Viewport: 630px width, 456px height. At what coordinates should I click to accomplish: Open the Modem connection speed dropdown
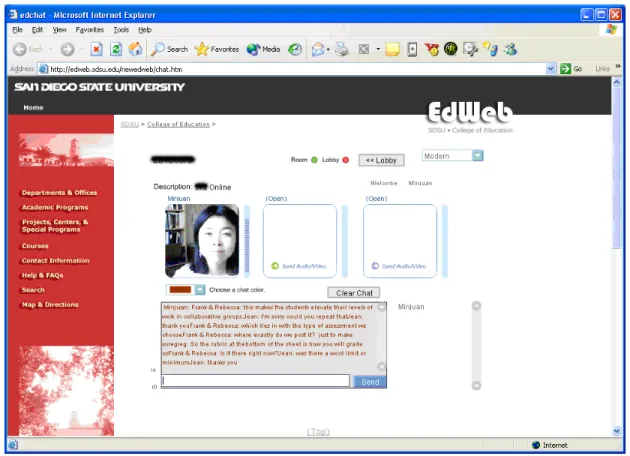(x=478, y=155)
